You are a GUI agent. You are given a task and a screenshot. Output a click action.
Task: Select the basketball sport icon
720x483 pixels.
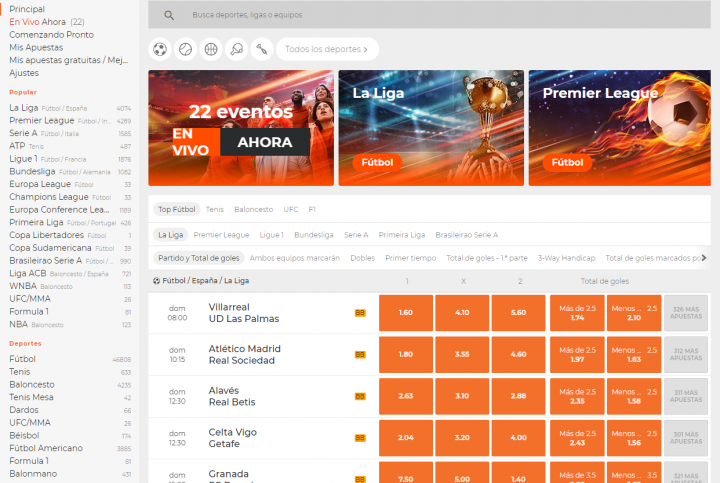(211, 49)
